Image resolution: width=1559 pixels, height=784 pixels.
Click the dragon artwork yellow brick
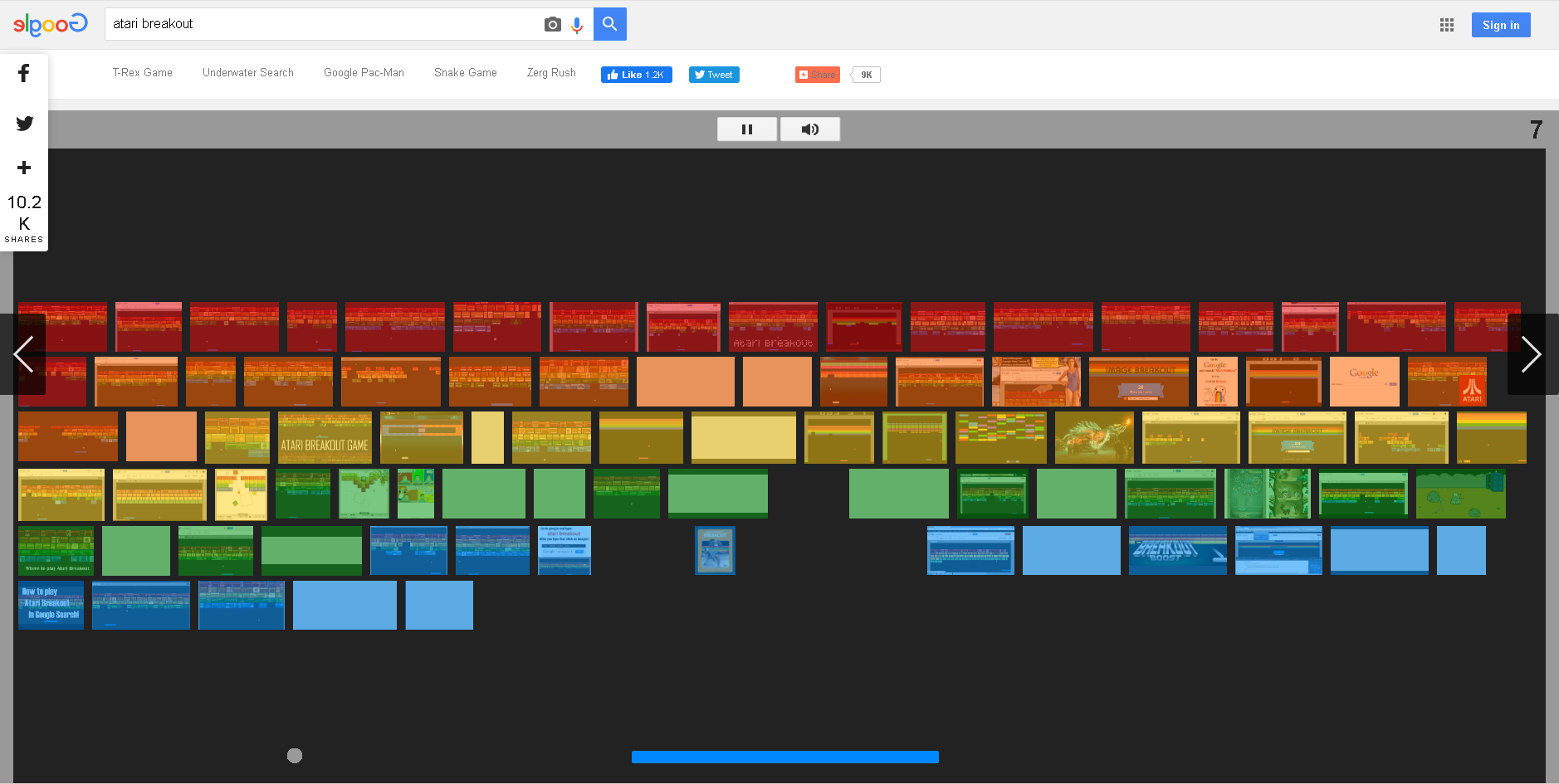[x=1094, y=438]
